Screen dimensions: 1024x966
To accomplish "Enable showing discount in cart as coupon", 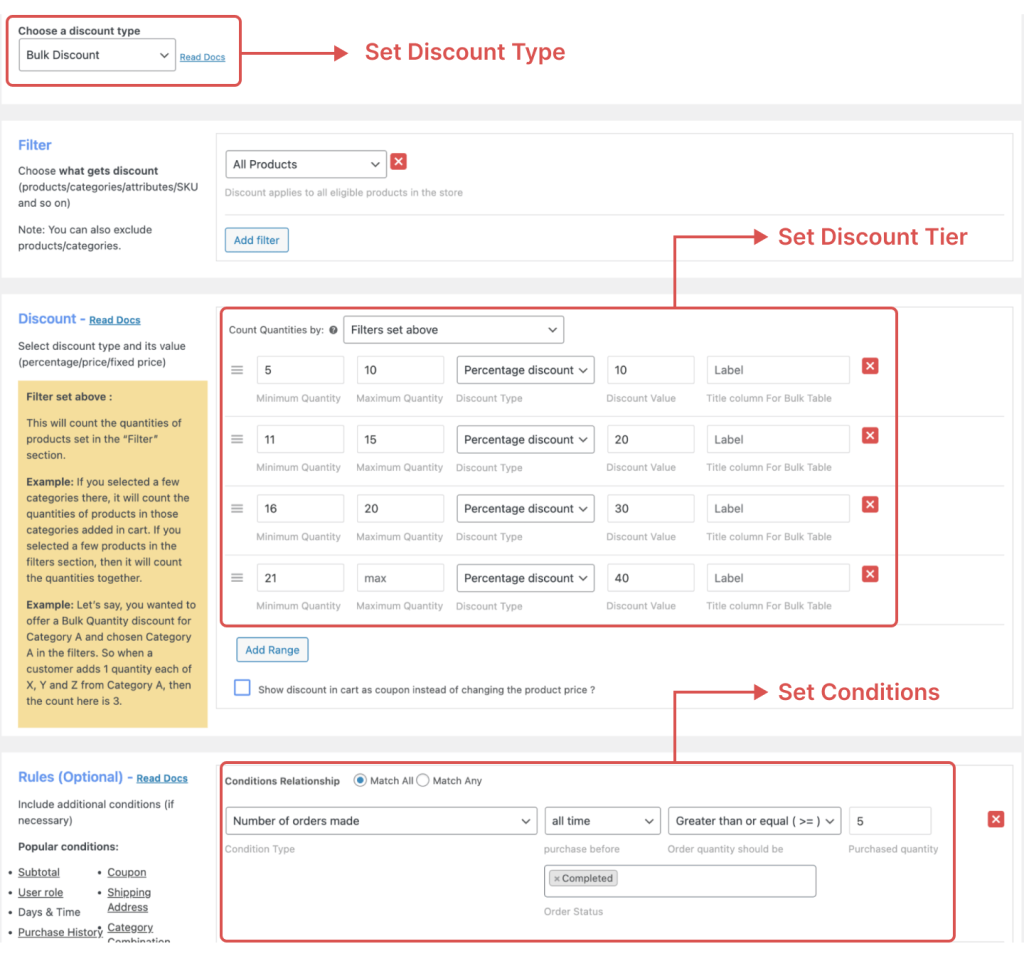I will pos(241,687).
